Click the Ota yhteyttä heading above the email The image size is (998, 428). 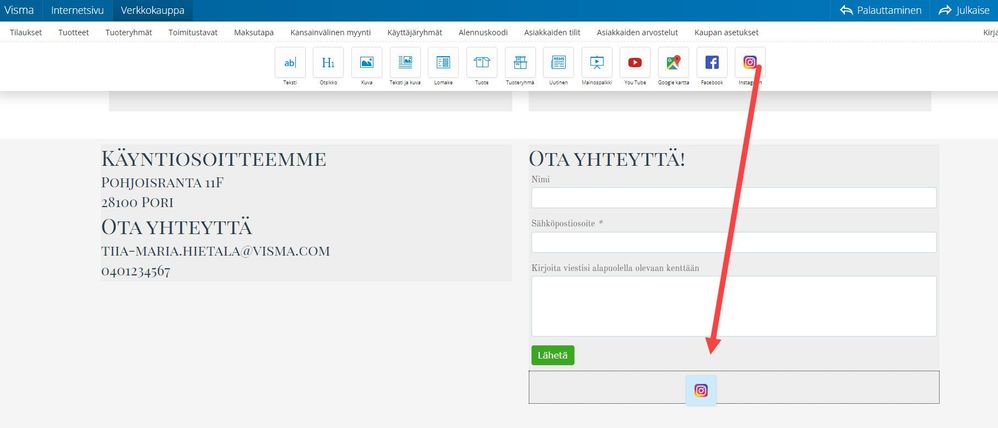176,227
